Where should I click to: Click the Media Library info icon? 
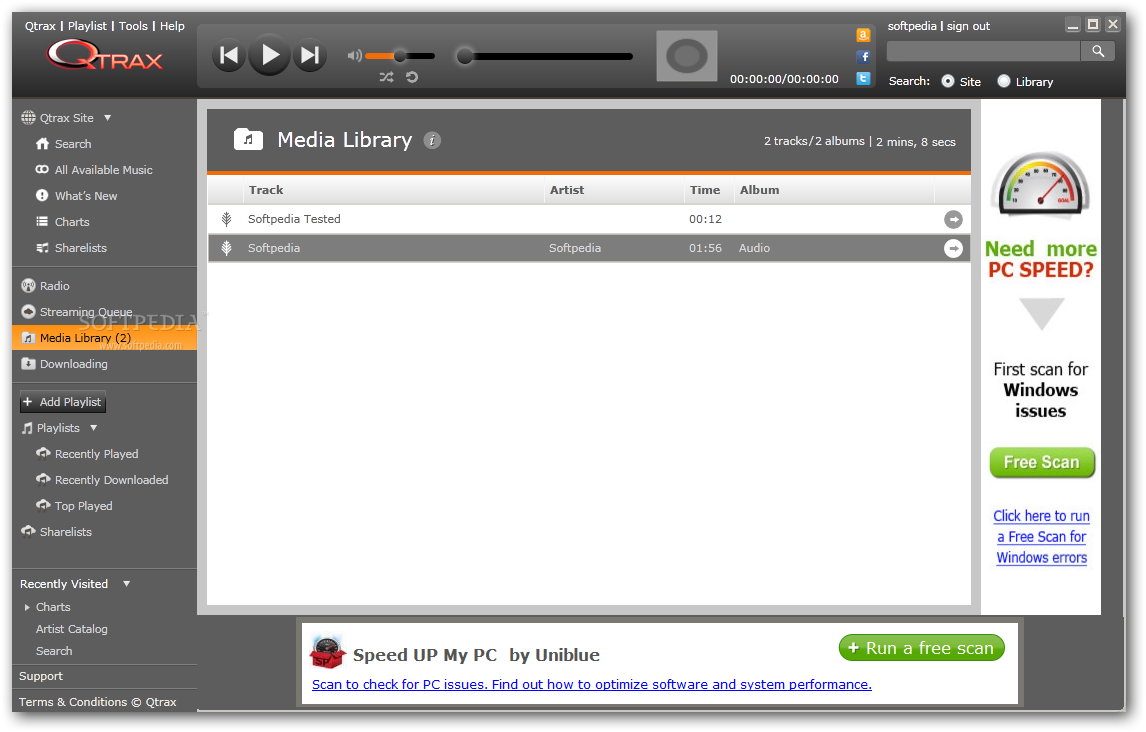[x=433, y=140]
